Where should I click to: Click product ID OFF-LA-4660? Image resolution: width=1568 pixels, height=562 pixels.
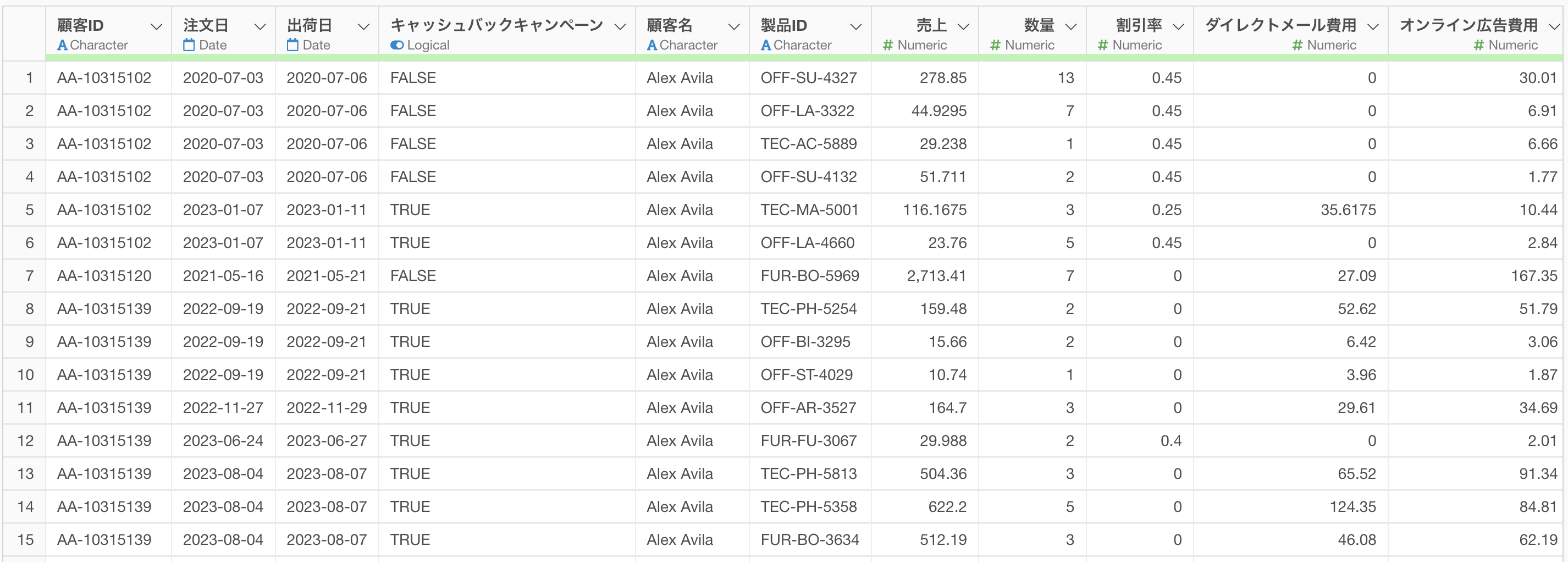pos(807,243)
